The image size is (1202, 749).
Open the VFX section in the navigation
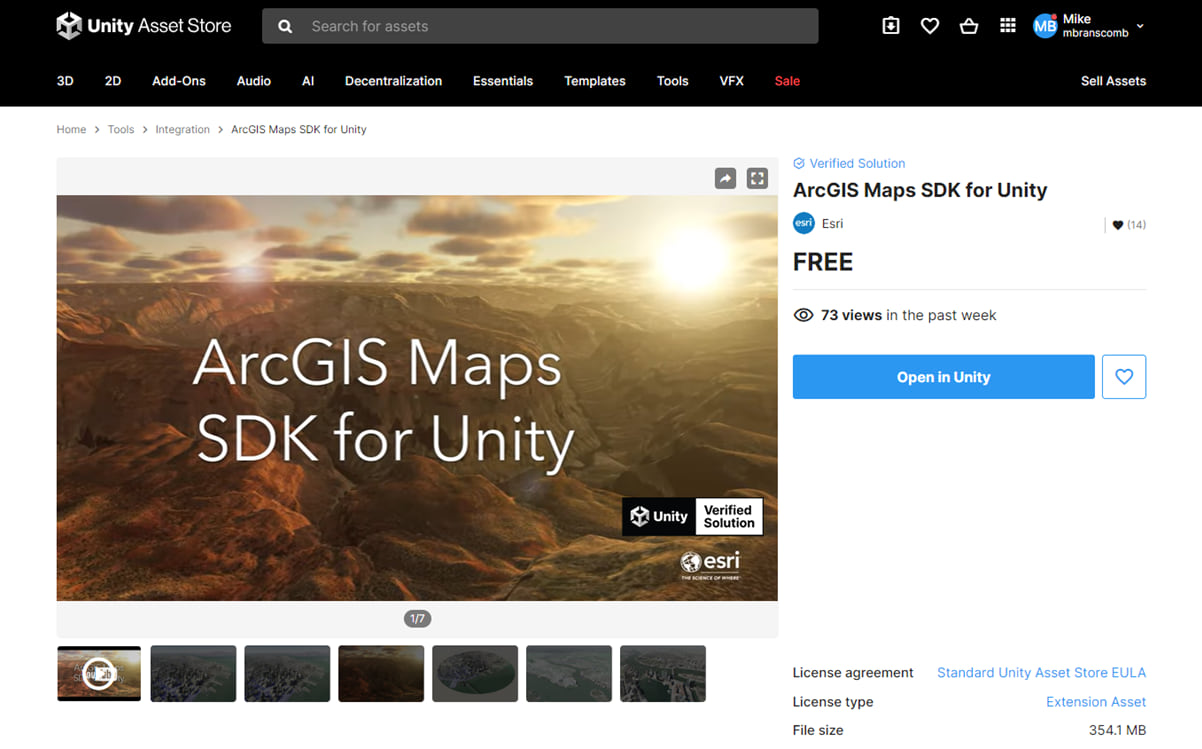pyautogui.click(x=731, y=81)
